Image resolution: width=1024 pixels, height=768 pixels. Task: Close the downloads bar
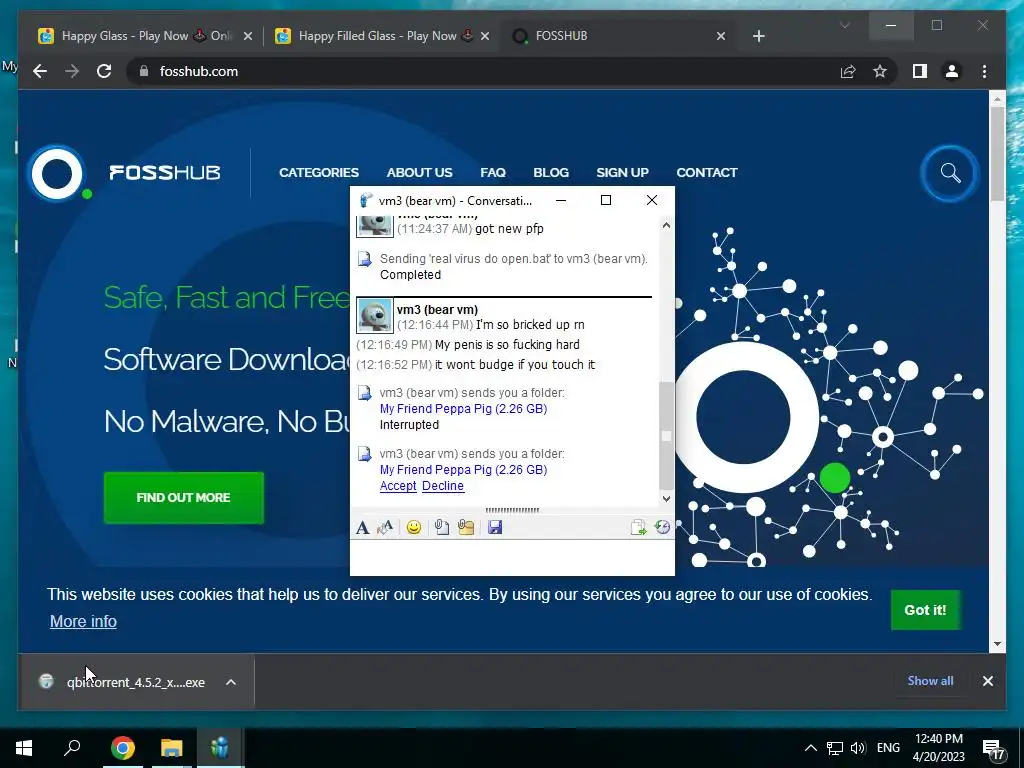(988, 681)
